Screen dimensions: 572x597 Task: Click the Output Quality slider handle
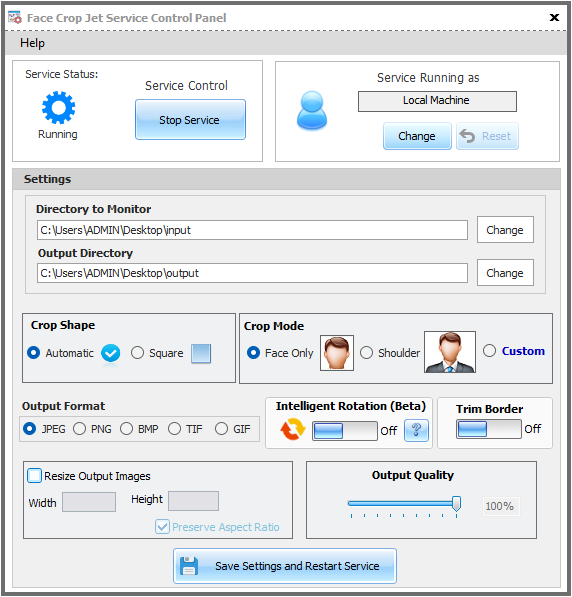pos(456,504)
